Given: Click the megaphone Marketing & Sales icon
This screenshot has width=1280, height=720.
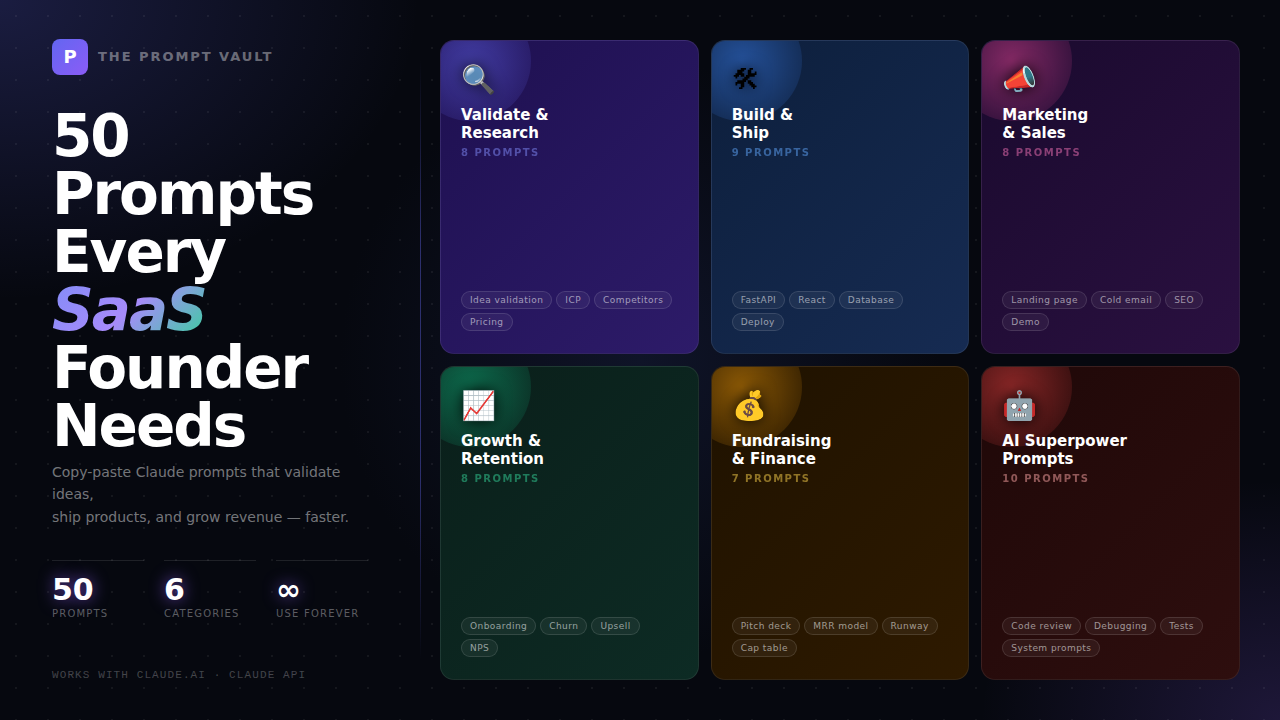Looking at the screenshot, I should click(1018, 78).
